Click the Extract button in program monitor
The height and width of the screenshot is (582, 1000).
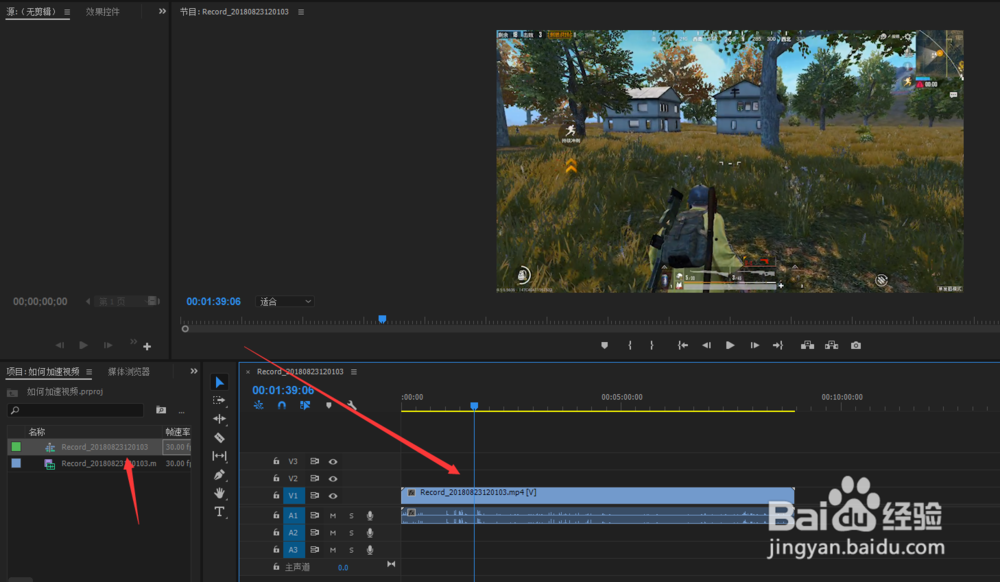pos(832,346)
